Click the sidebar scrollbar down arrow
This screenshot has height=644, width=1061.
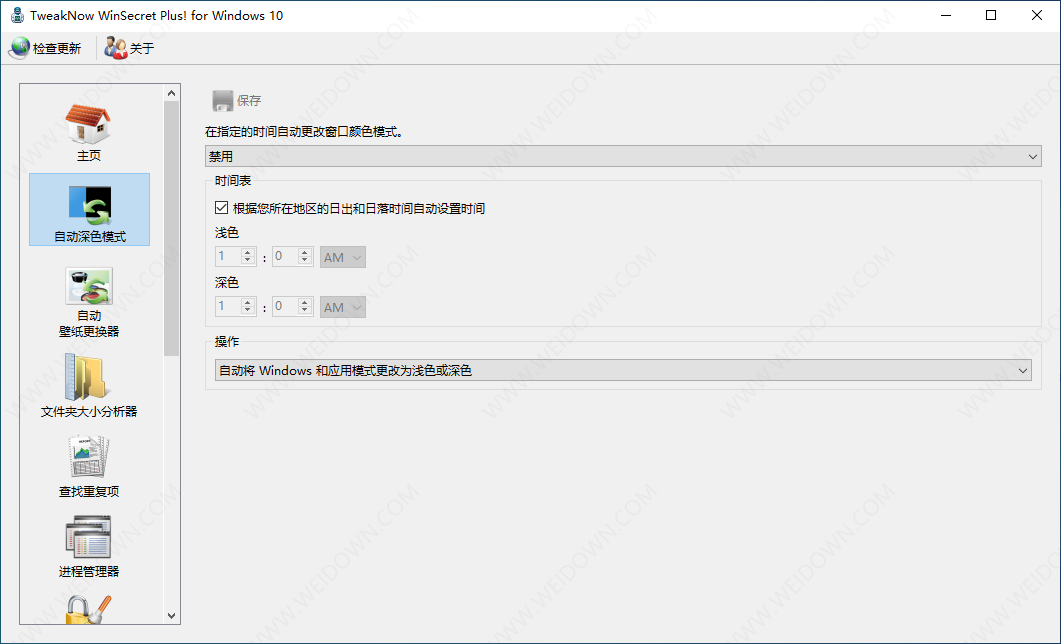tap(171, 616)
